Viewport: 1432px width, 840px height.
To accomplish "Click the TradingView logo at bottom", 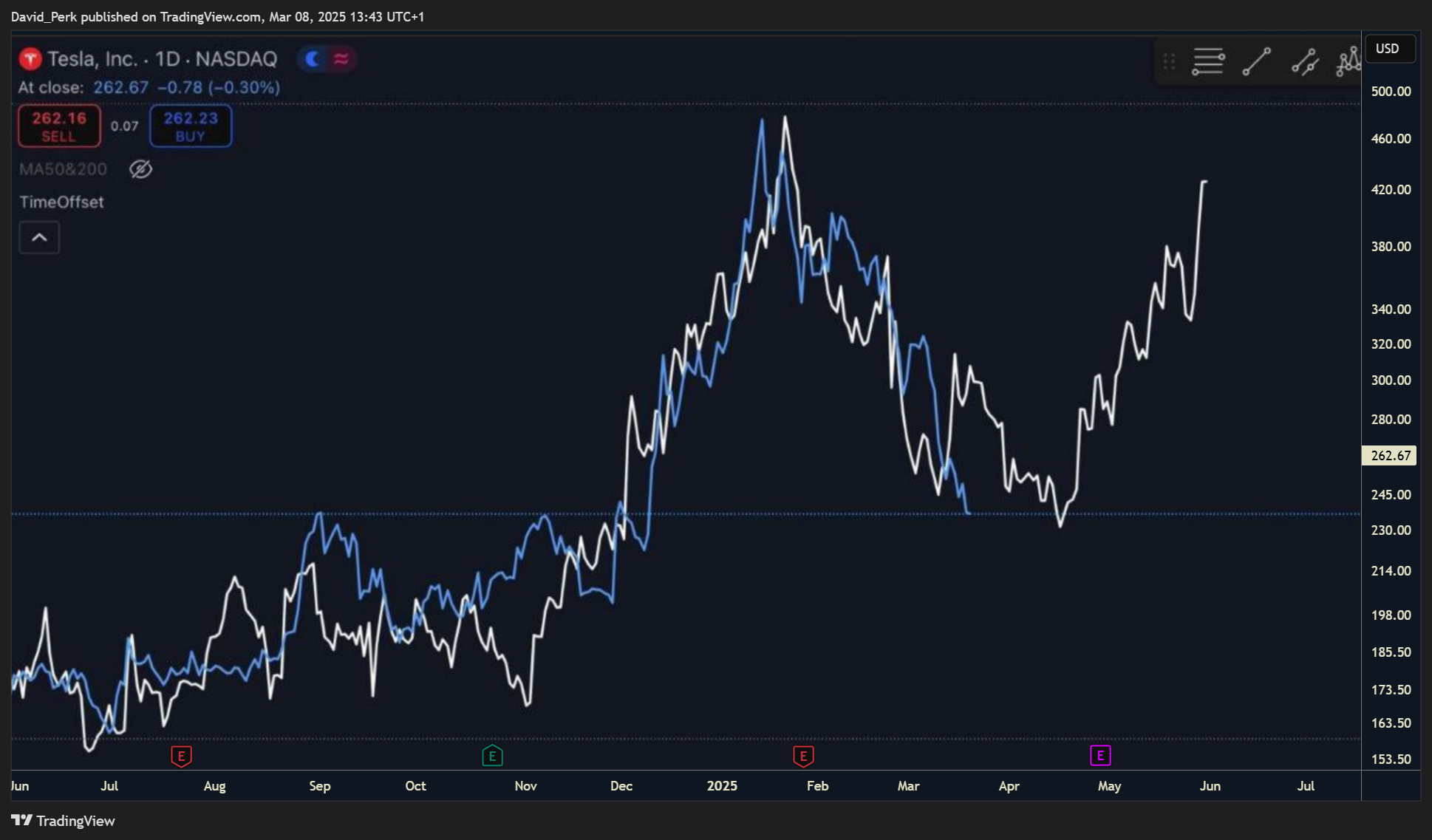I will coord(63,821).
